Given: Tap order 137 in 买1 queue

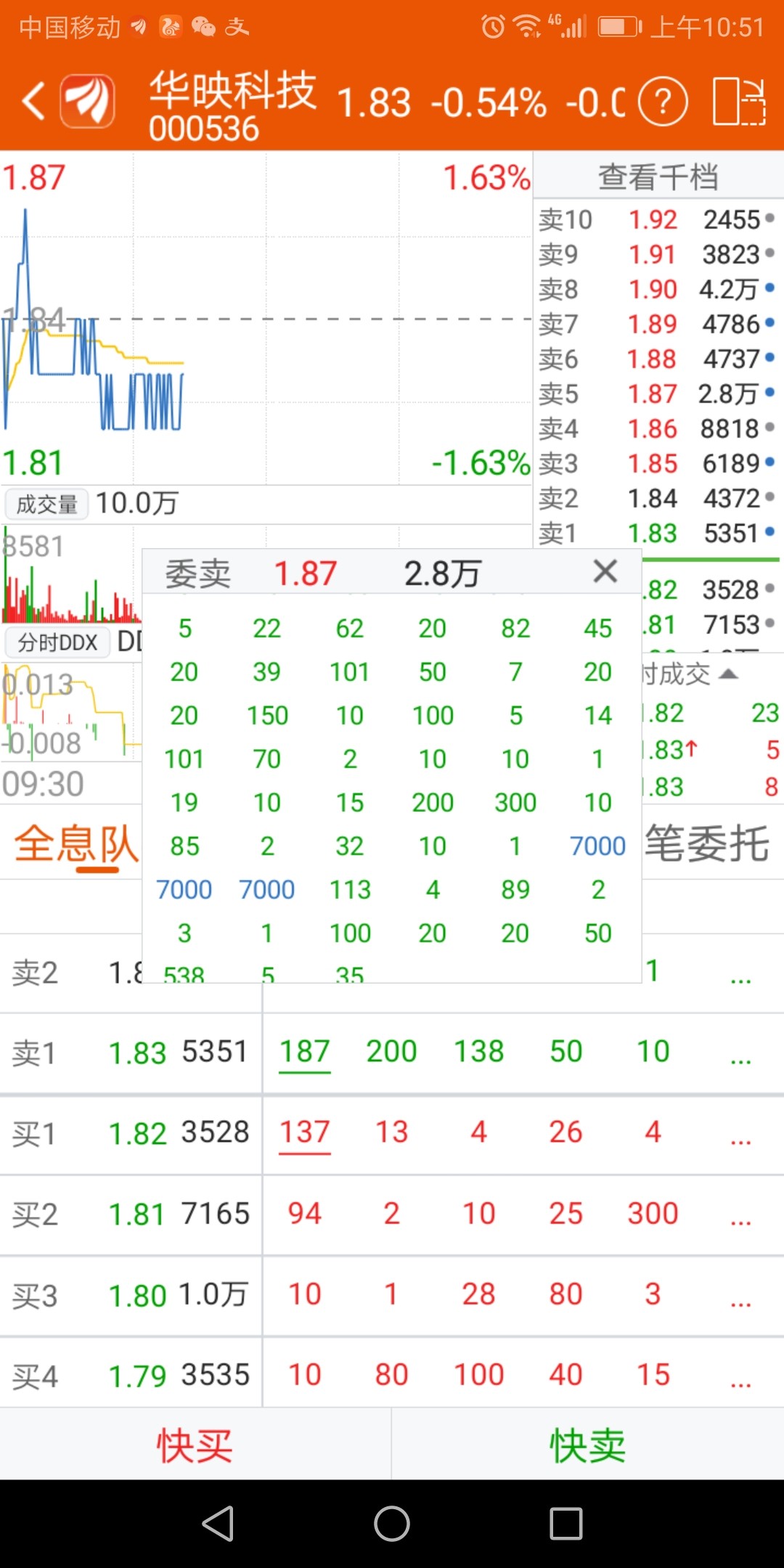Looking at the screenshot, I should (x=305, y=1132).
